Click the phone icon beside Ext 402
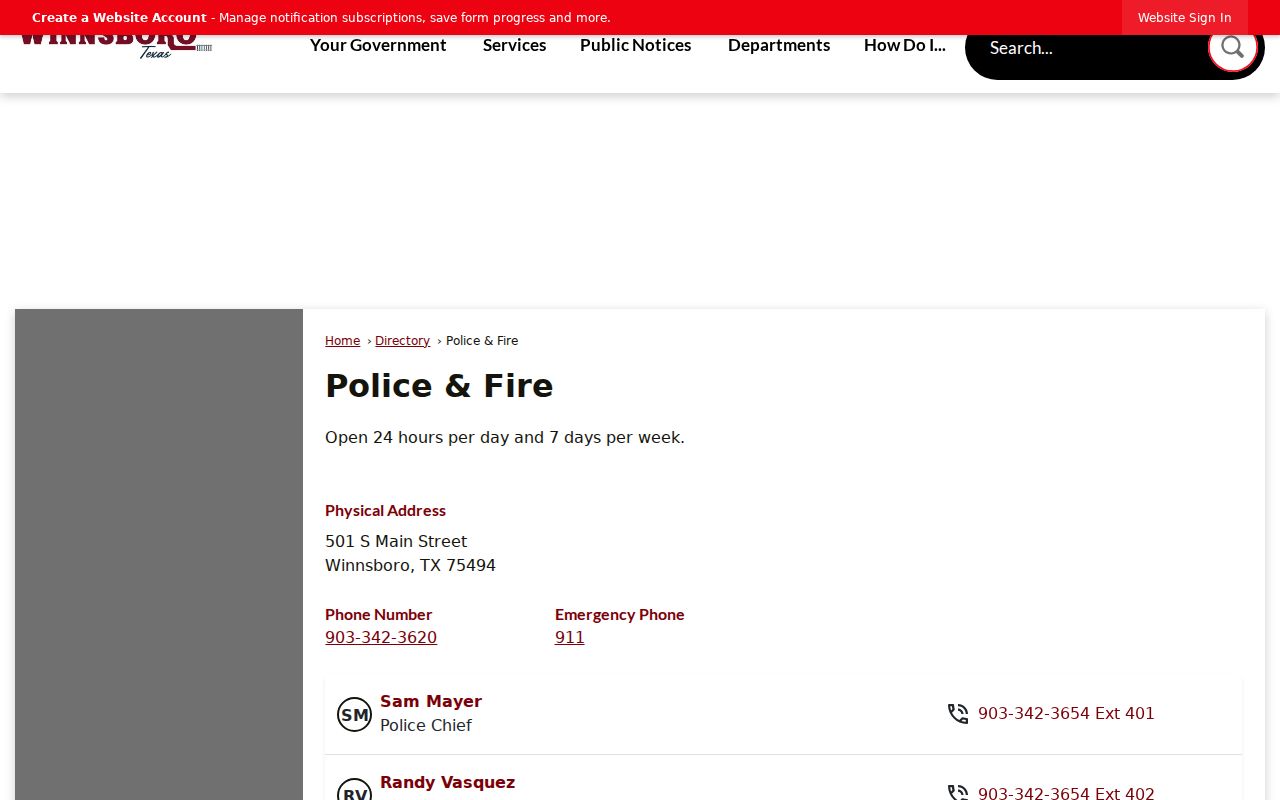Image resolution: width=1280 pixels, height=800 pixels. click(958, 793)
